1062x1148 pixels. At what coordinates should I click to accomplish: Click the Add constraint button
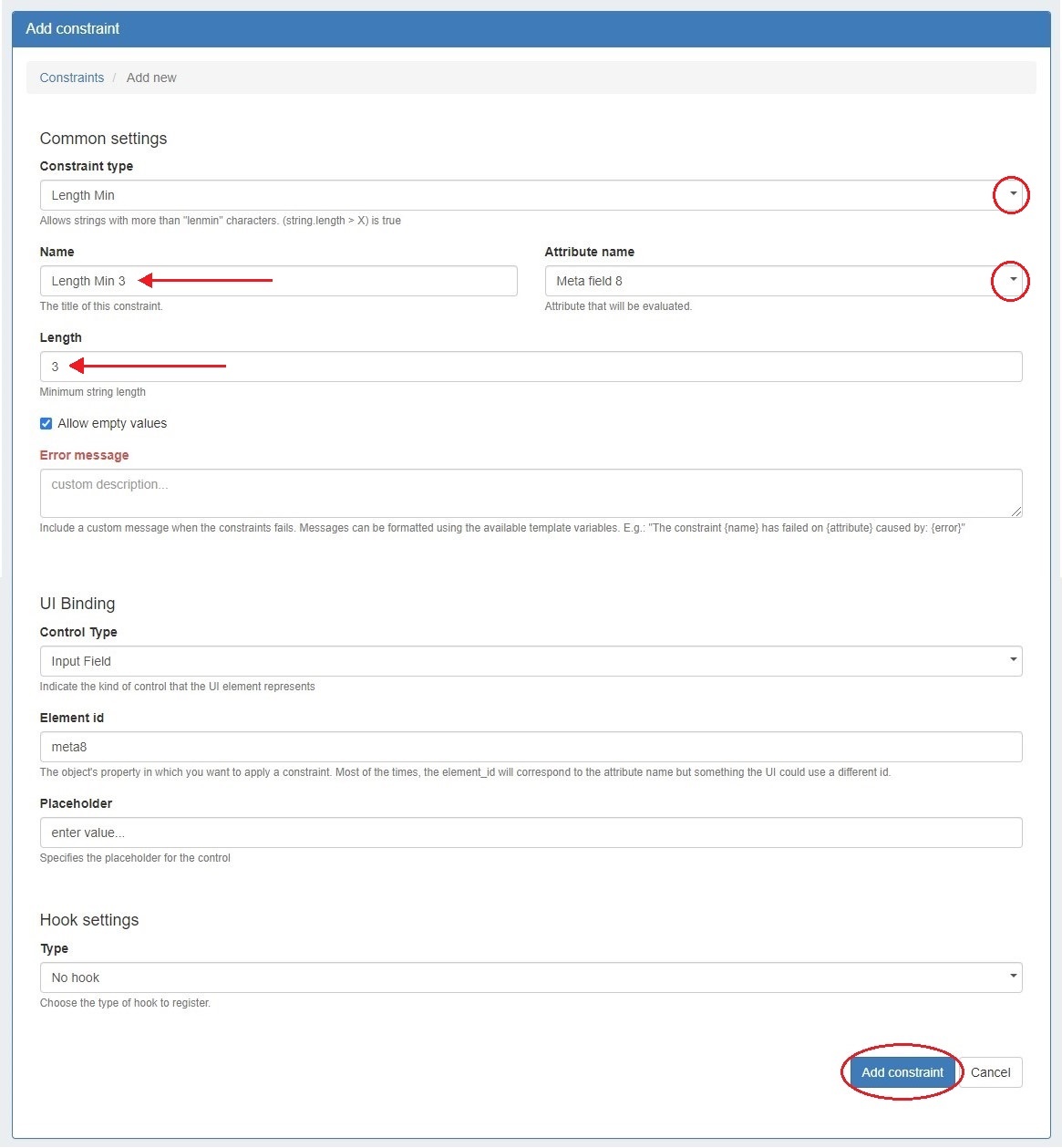pos(902,1072)
